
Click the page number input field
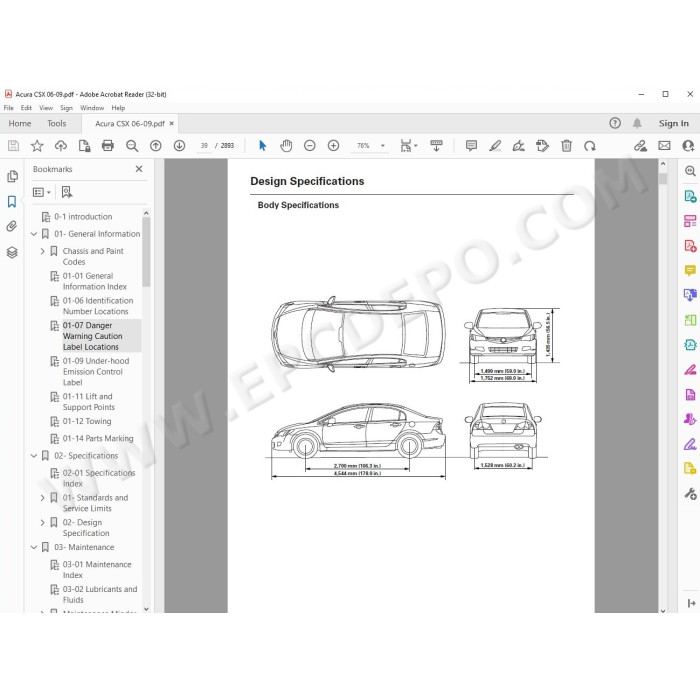(204, 146)
